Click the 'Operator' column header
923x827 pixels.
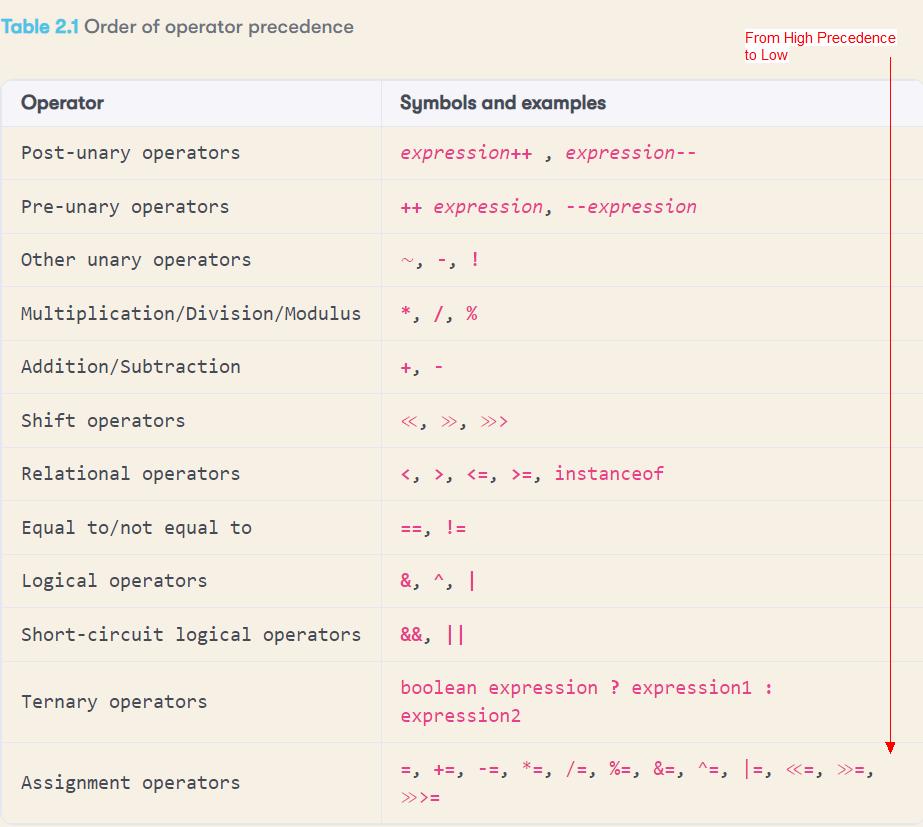coord(62,103)
